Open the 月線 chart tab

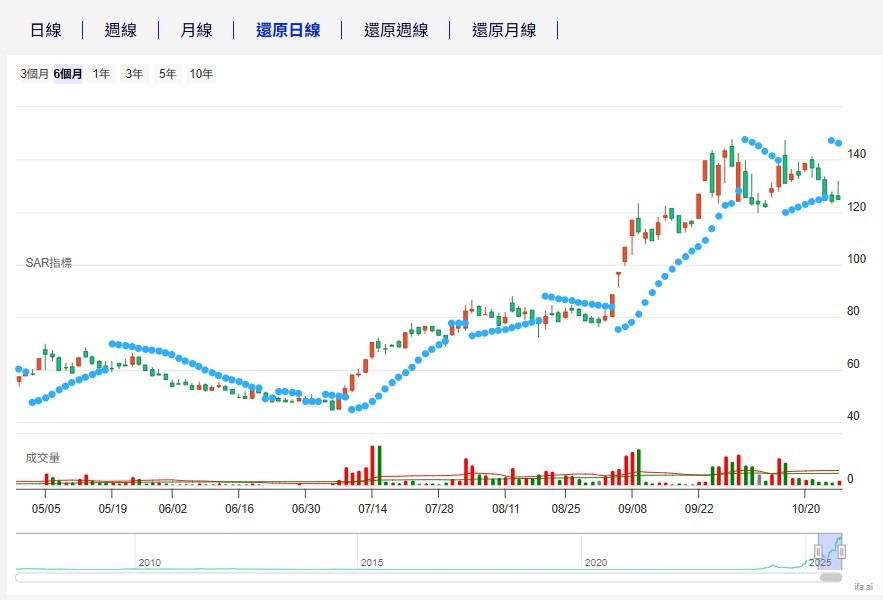pos(196,30)
